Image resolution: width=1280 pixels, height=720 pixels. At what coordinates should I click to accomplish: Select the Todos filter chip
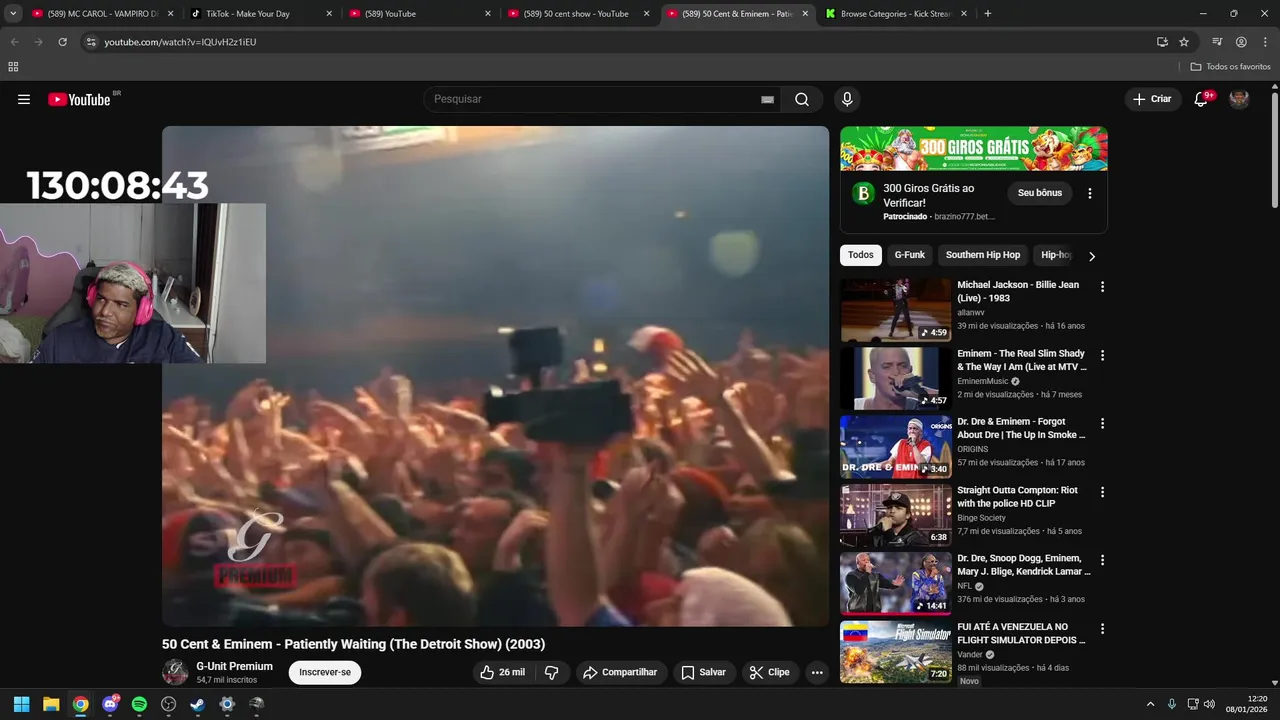tap(861, 255)
